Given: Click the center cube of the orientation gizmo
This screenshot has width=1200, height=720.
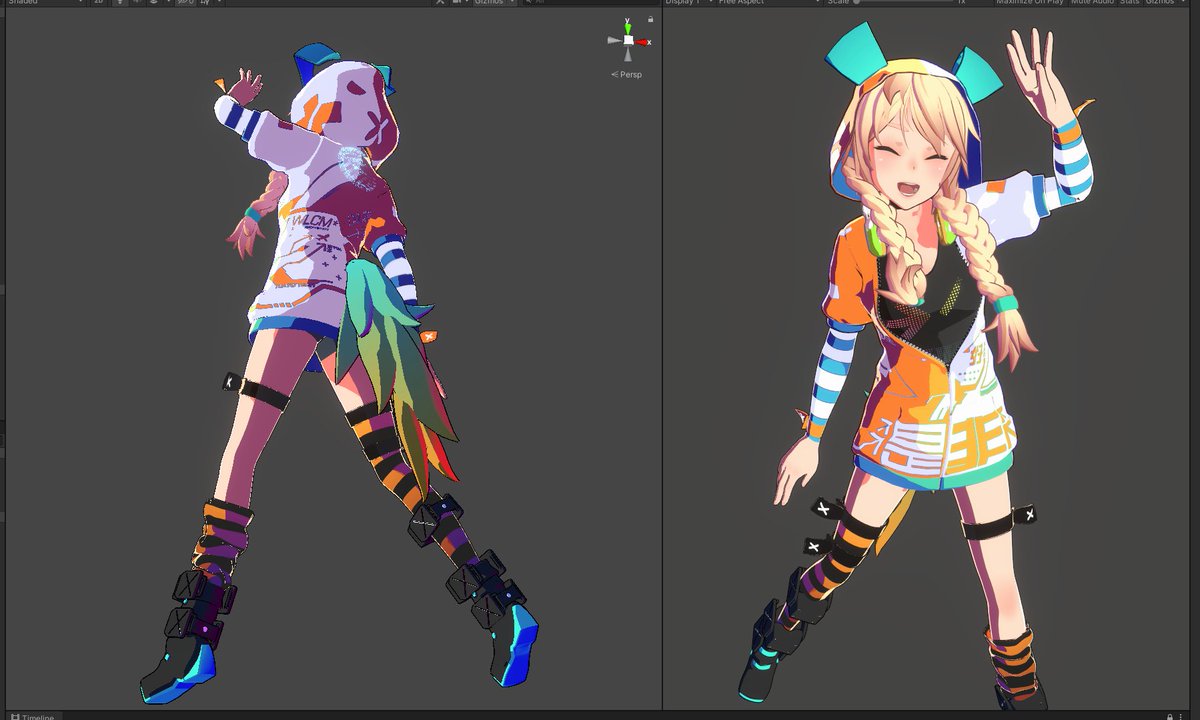Looking at the screenshot, I should pos(628,41).
